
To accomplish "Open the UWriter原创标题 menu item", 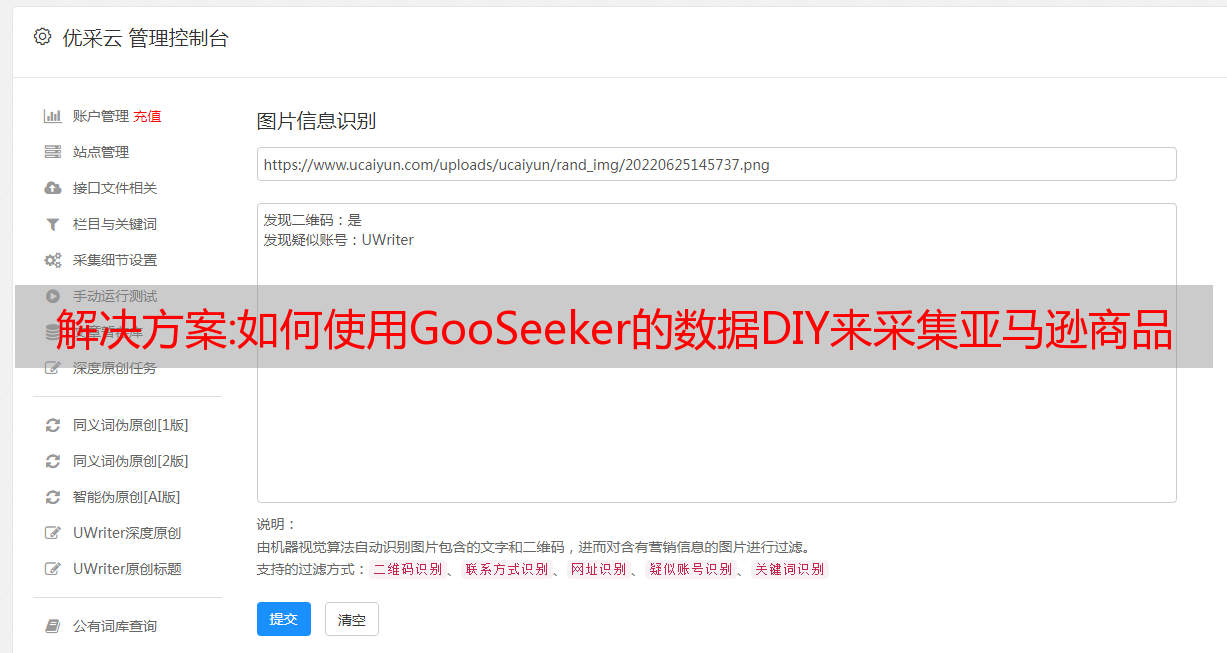I will pyautogui.click(x=127, y=569).
